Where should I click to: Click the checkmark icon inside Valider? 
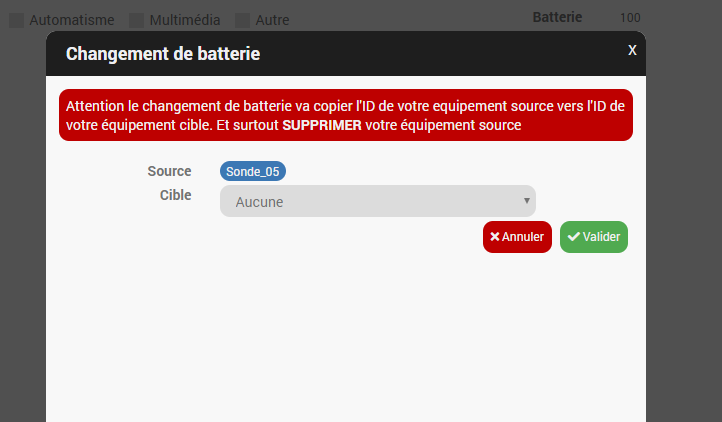click(x=574, y=237)
